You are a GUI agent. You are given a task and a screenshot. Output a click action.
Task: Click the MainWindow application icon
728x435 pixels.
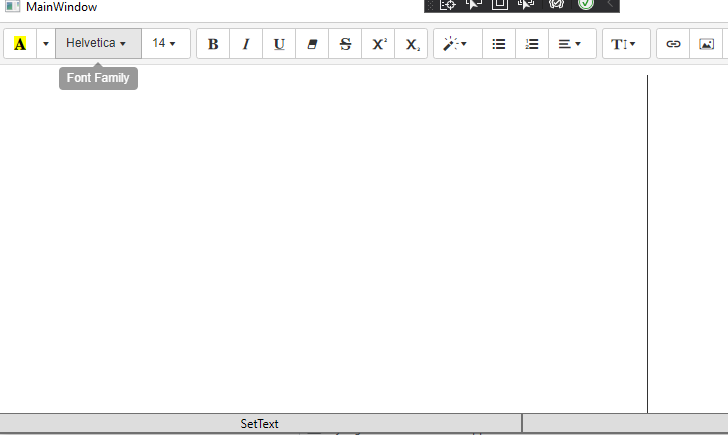13,6
